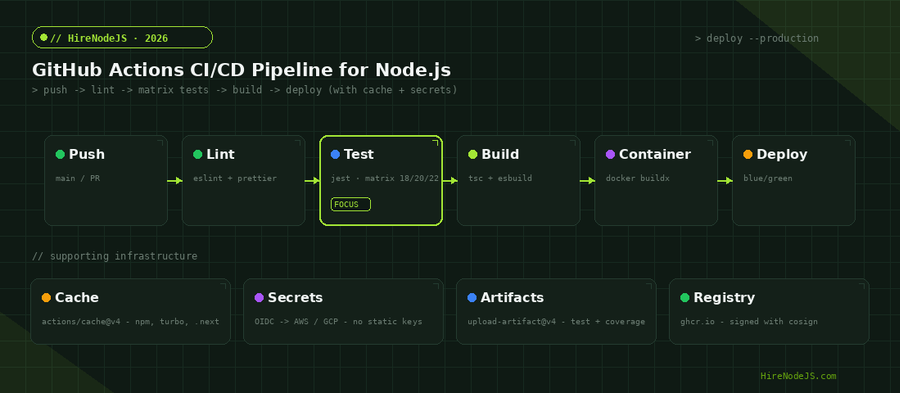Click the 'docker buildx' text
This screenshot has height=393, width=900.
(x=638, y=178)
